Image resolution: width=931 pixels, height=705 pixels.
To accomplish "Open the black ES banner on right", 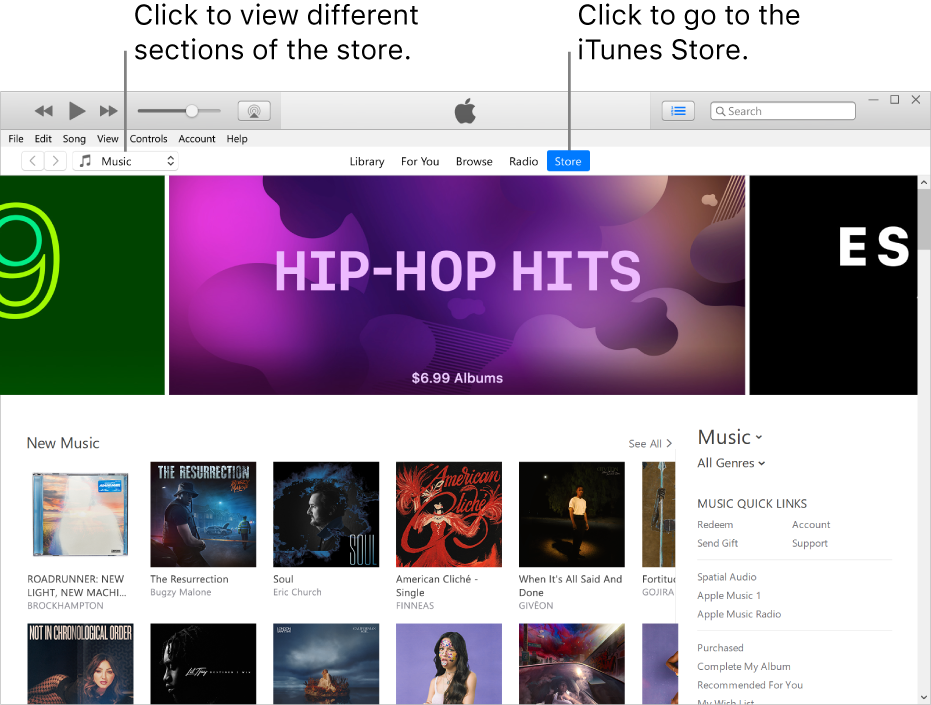I will pos(833,285).
